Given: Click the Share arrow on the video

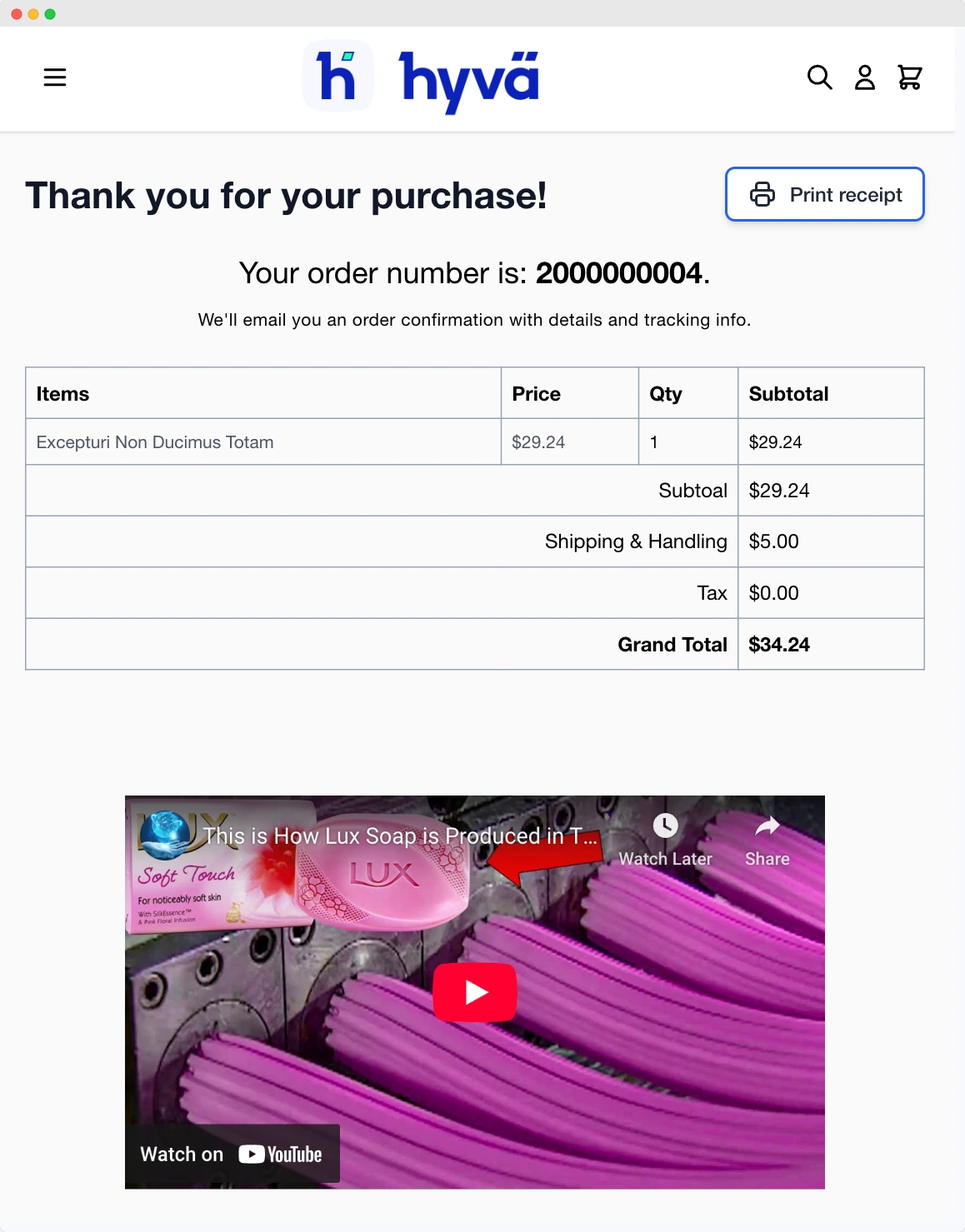Looking at the screenshot, I should (767, 840).
